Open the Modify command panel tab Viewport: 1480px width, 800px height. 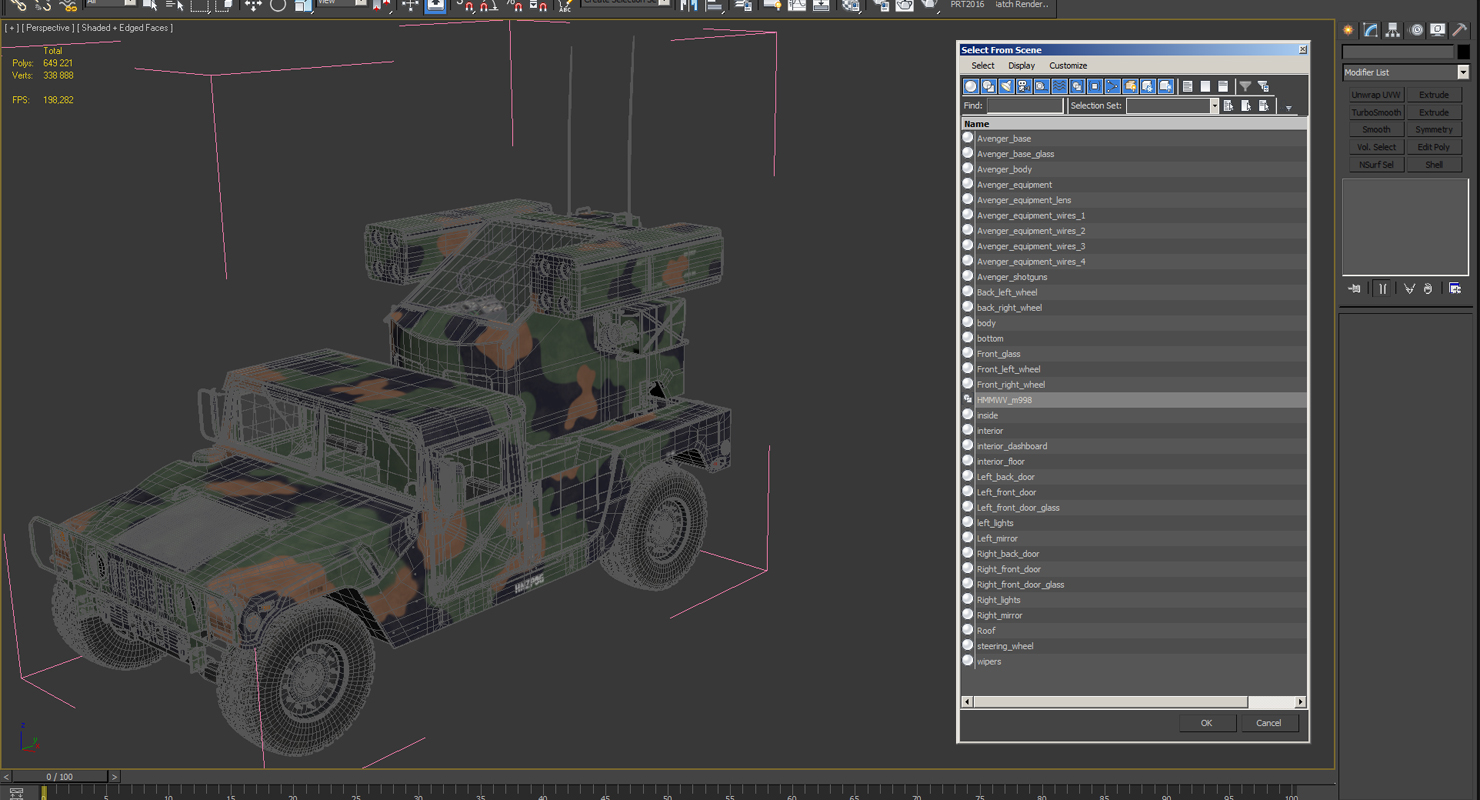(1371, 30)
